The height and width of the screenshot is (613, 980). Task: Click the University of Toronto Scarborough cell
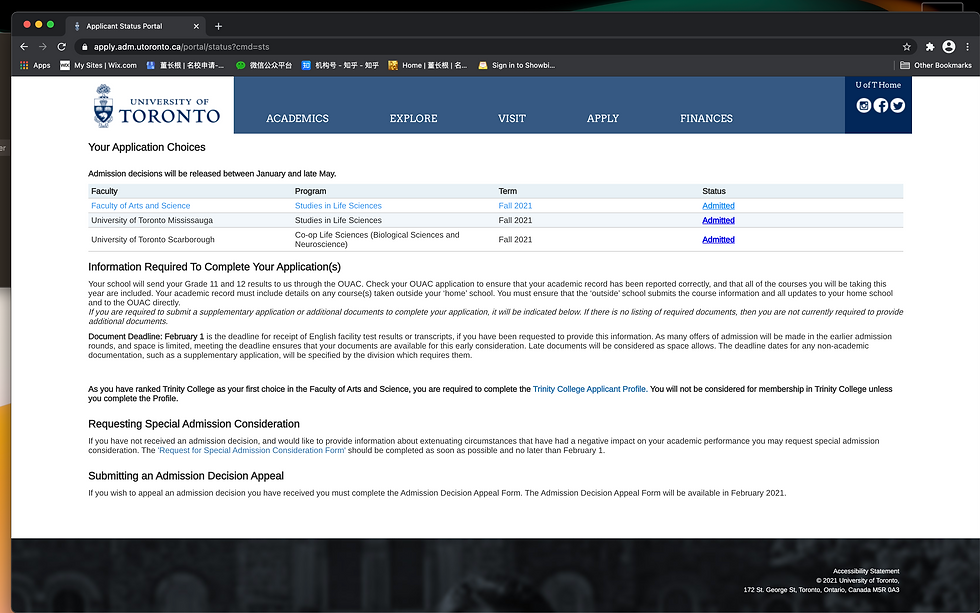[x=153, y=239]
